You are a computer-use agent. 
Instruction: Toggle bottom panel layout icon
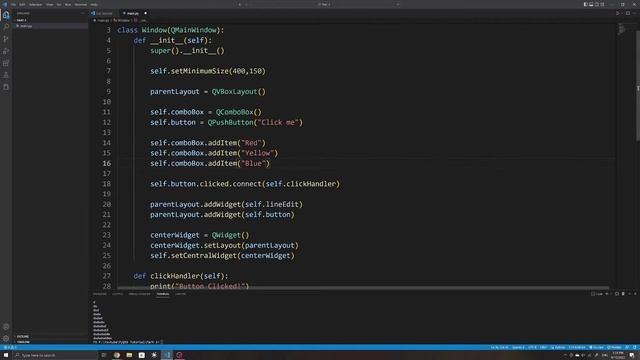pyautogui.click(x=591, y=4)
